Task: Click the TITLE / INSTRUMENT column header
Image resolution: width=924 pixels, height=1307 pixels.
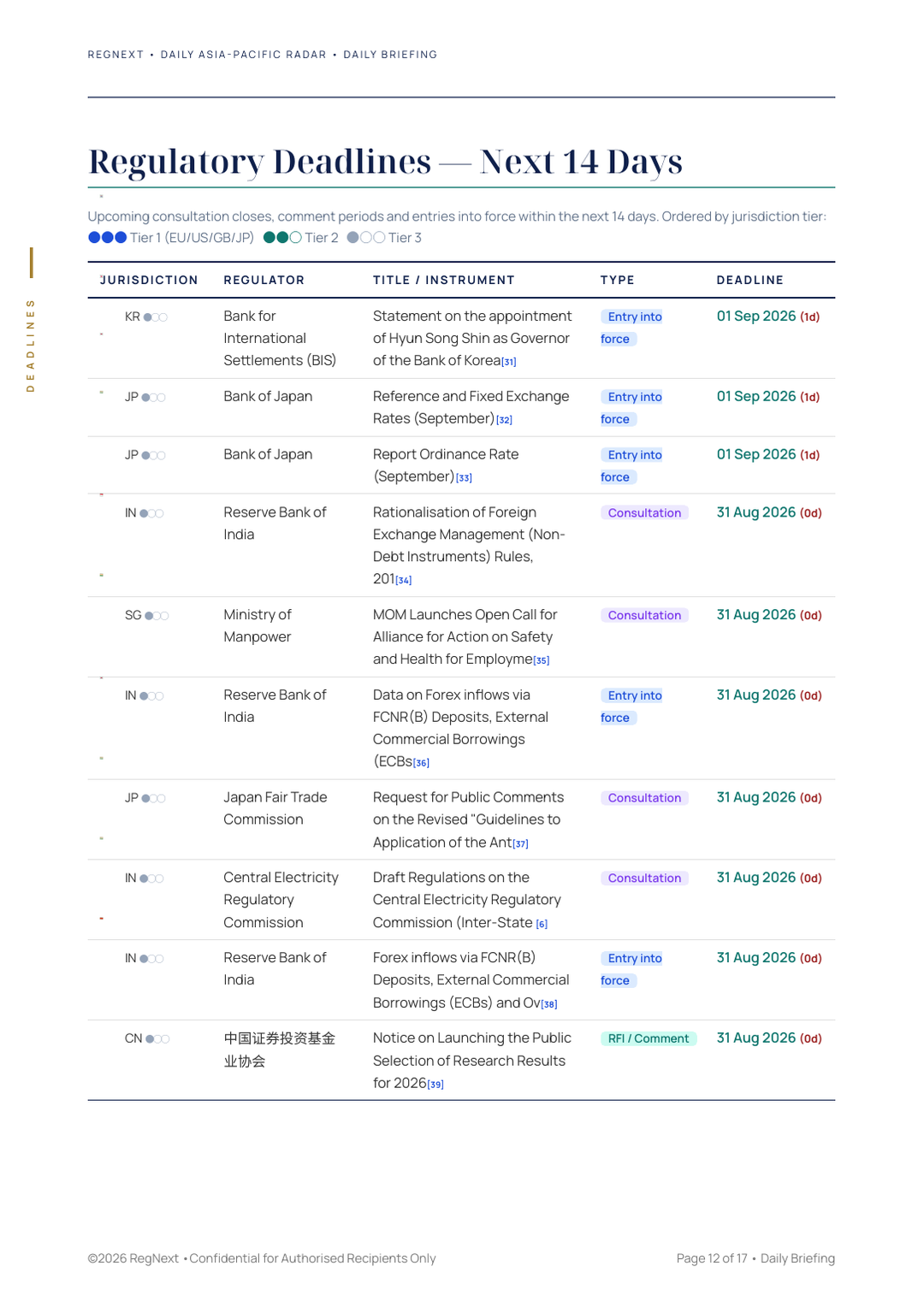Action: (x=444, y=281)
